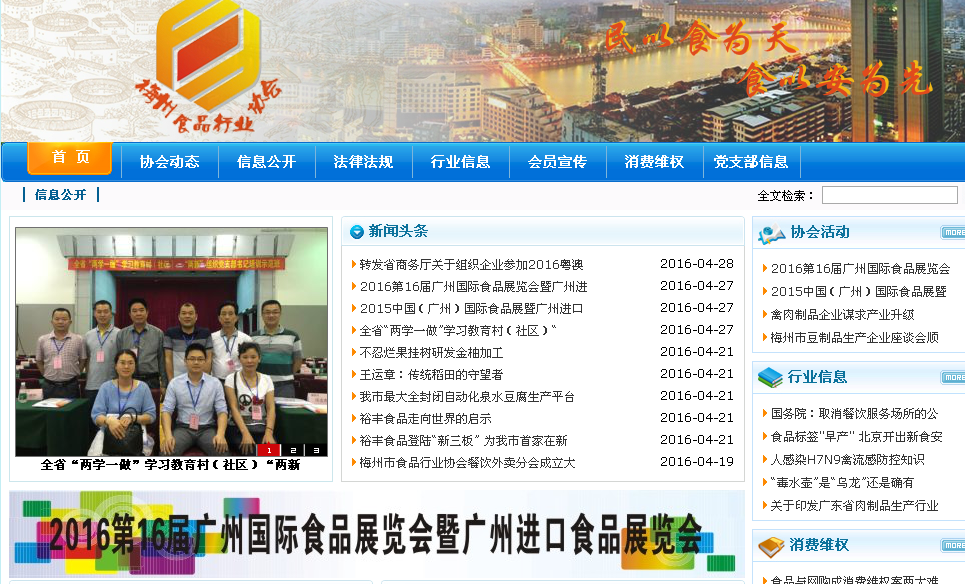Image resolution: width=965 pixels, height=584 pixels.
Task: Open MORE for the 行业信息 section
Action: [x=953, y=377]
